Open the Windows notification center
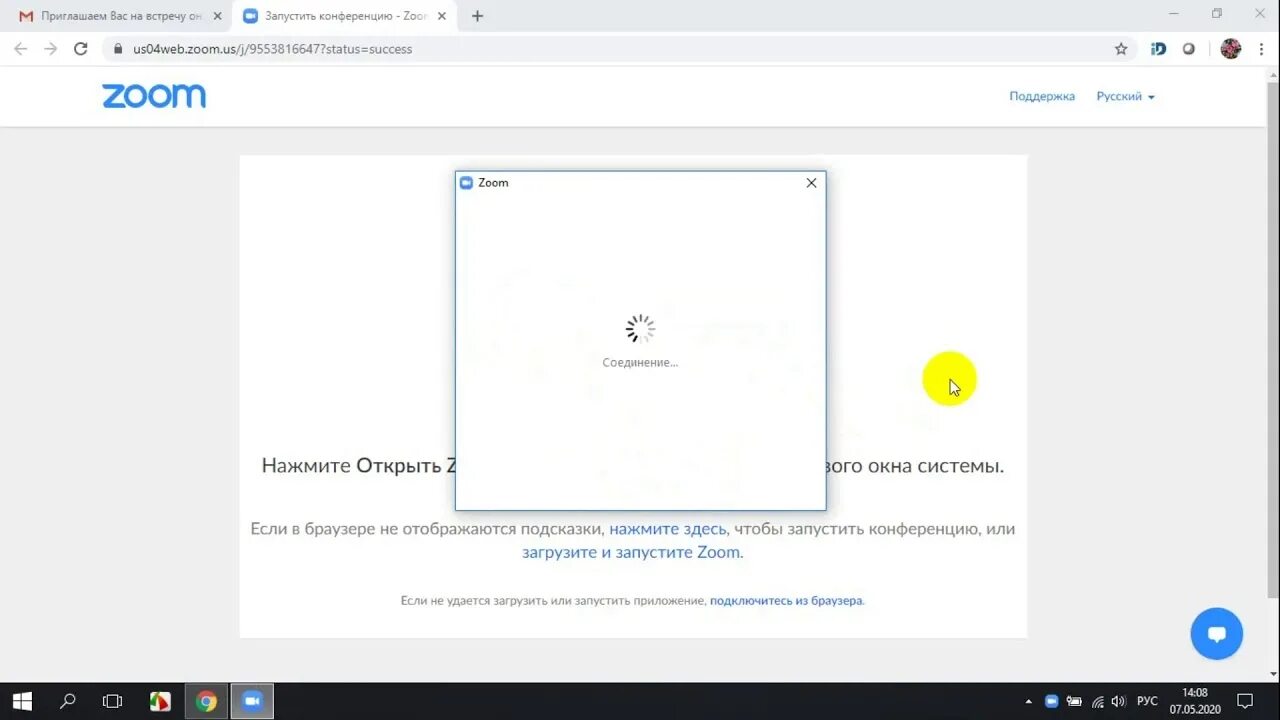Image resolution: width=1280 pixels, height=720 pixels. [x=1245, y=701]
